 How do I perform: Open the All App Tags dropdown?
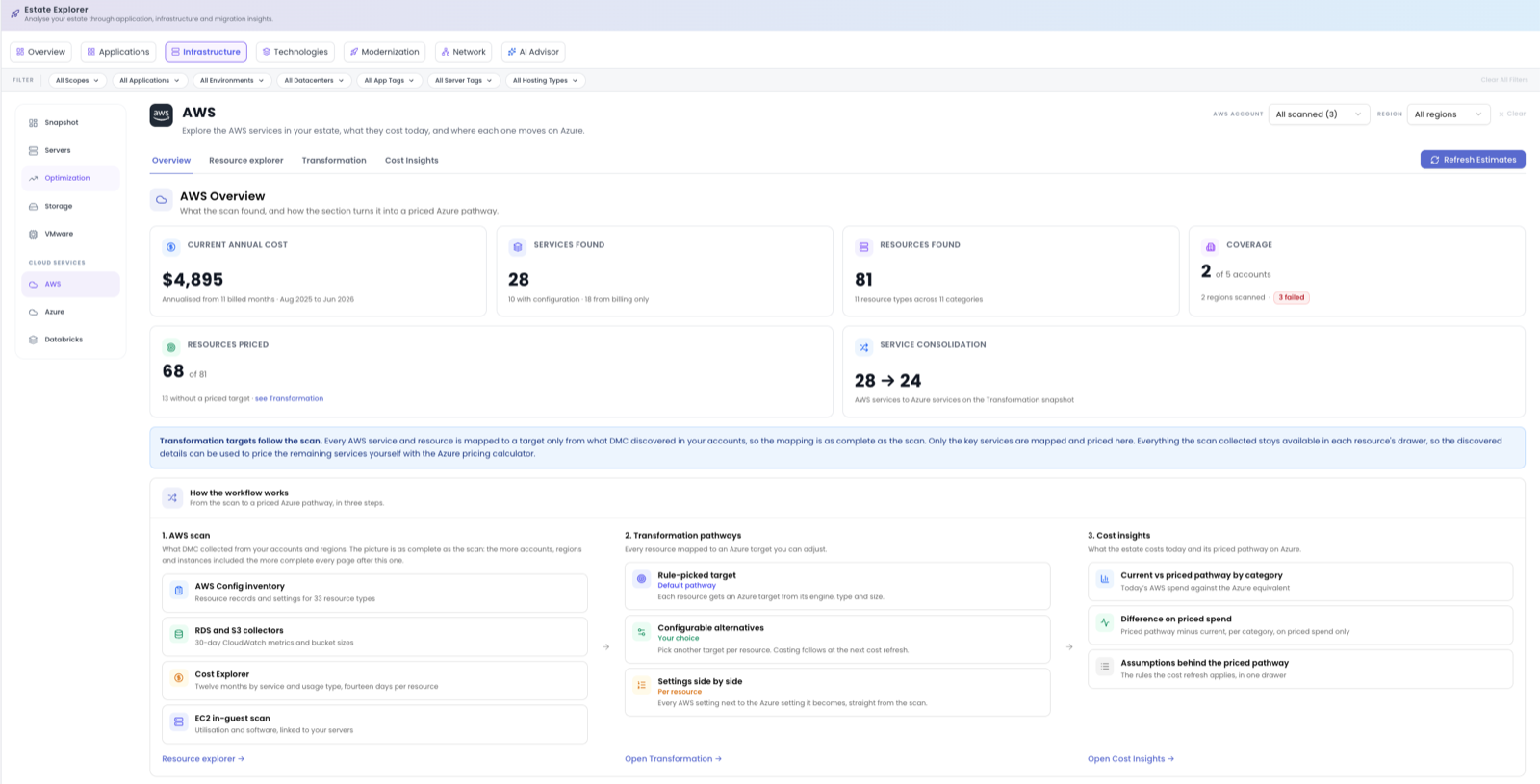tap(389, 81)
